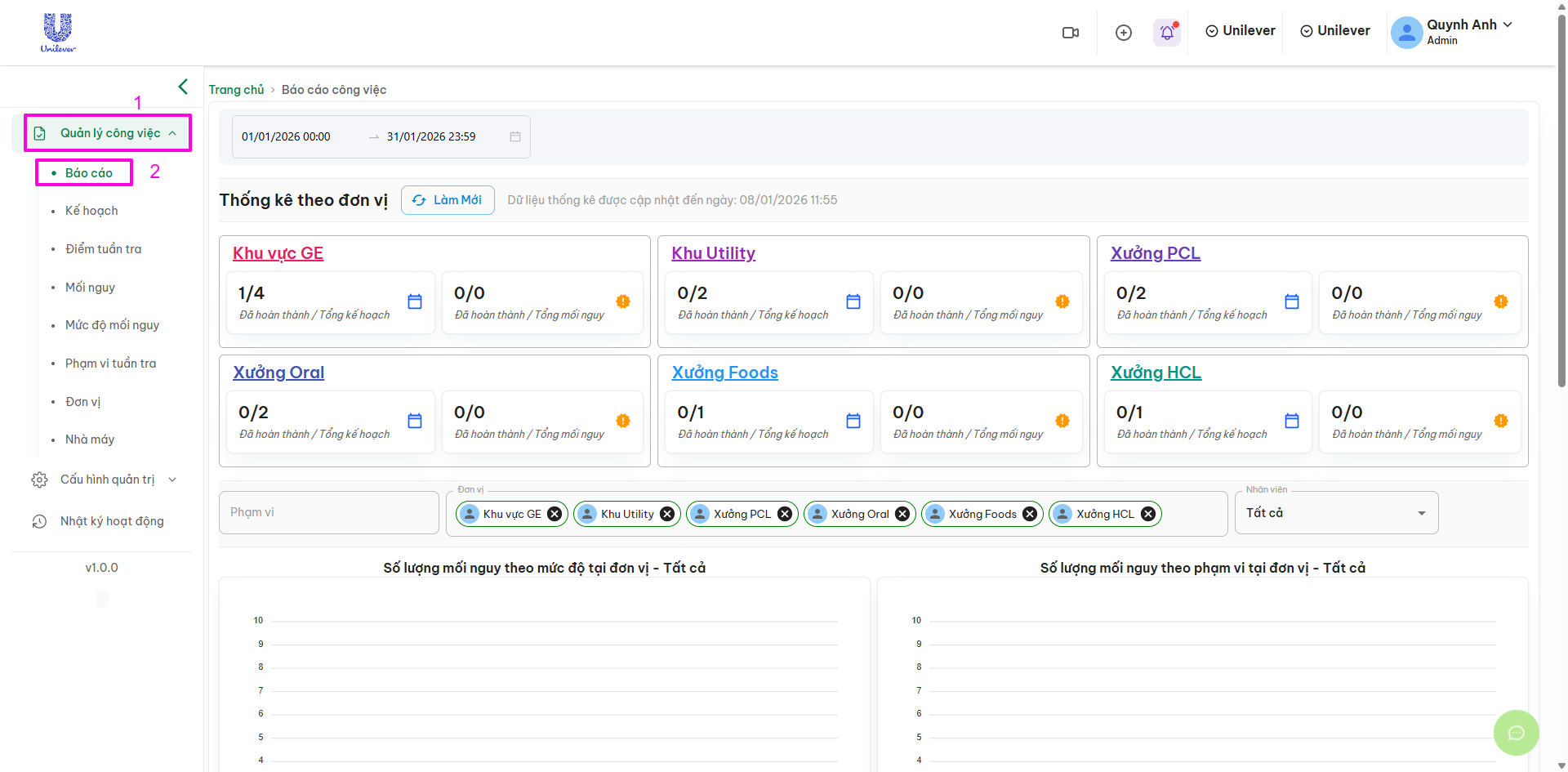Click the Làm Mới refresh button
This screenshot has height=772, width=1568.
pos(448,200)
